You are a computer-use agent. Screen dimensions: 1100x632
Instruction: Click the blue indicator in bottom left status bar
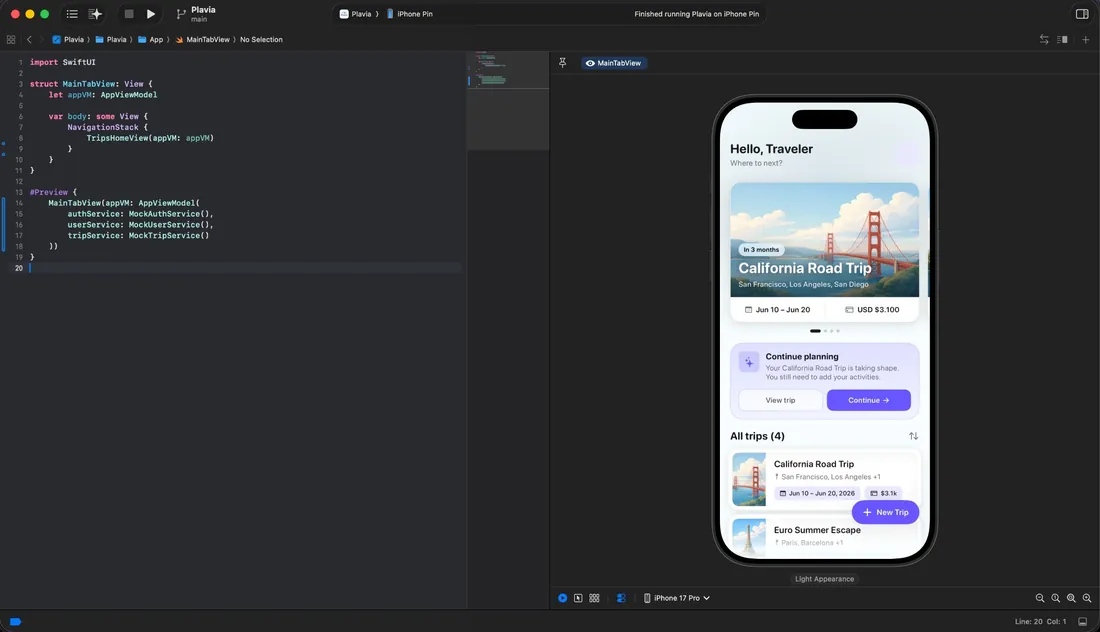tap(15, 621)
